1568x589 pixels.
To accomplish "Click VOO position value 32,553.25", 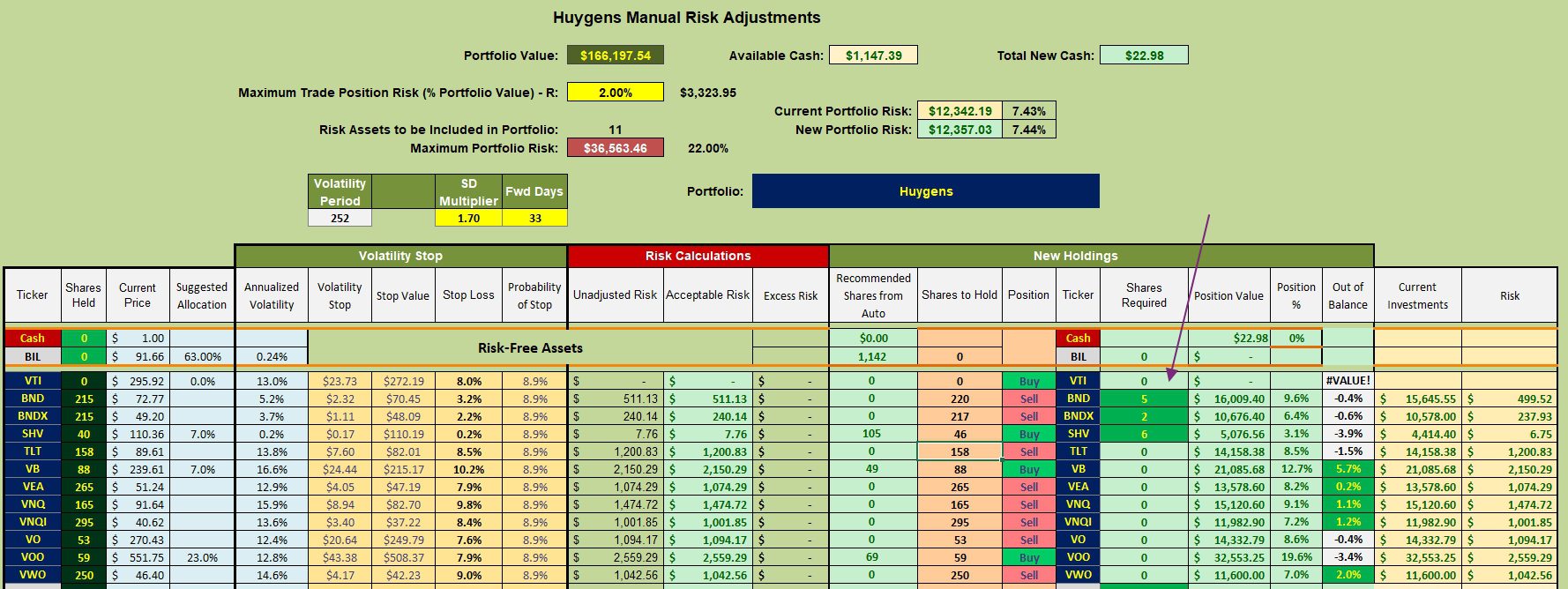I will click(1228, 557).
